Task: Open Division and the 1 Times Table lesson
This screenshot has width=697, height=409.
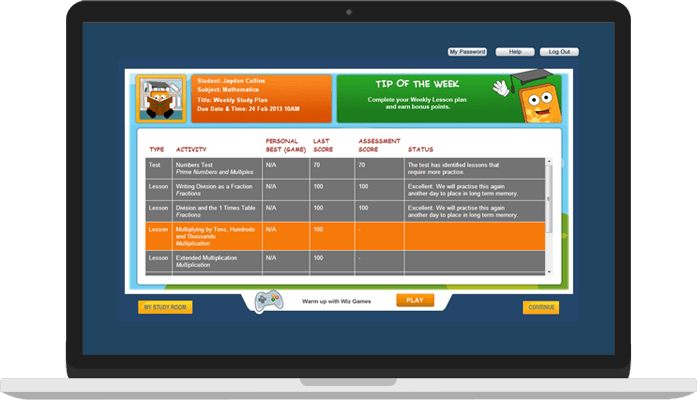Action: 215,211
